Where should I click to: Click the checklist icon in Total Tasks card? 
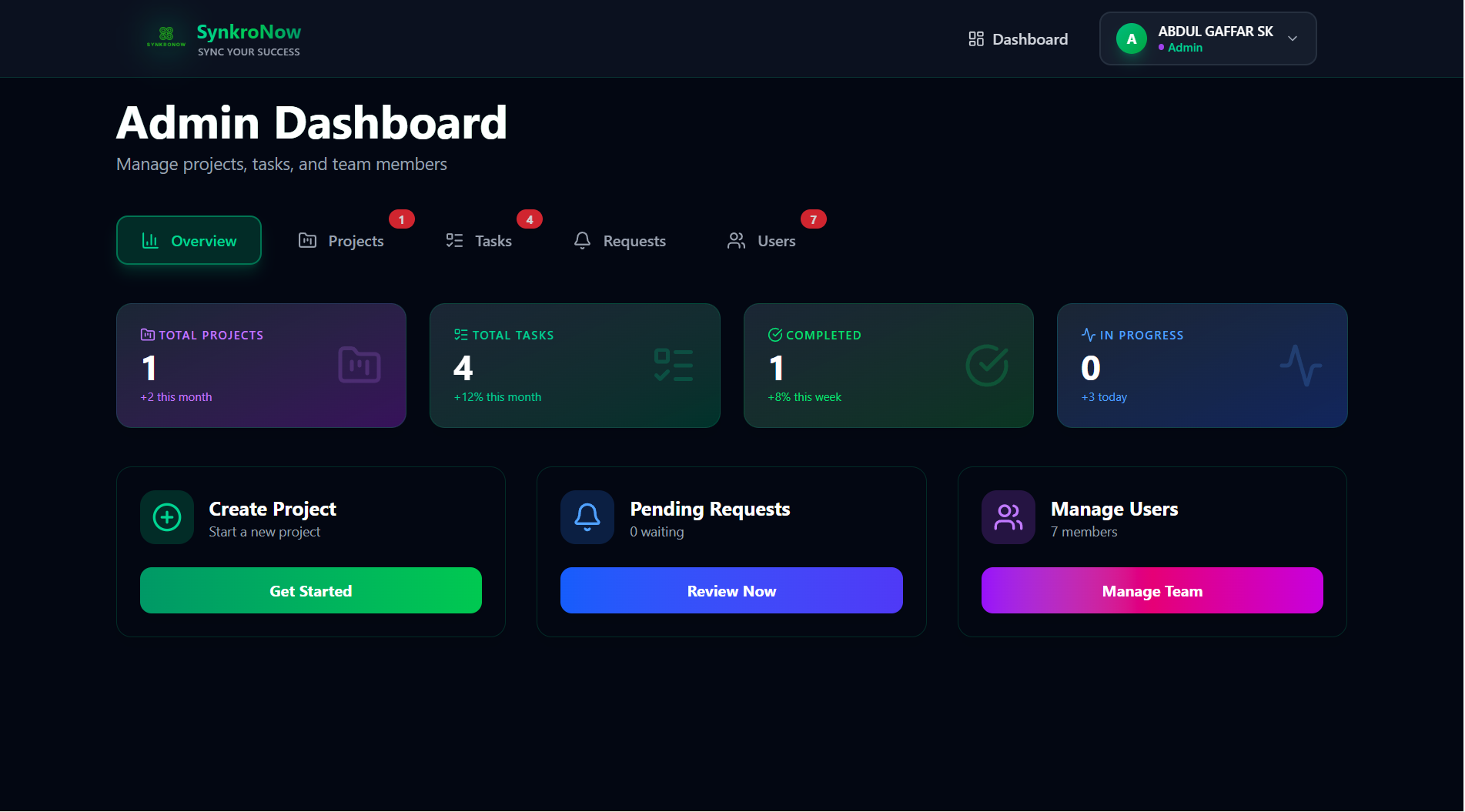(x=673, y=366)
